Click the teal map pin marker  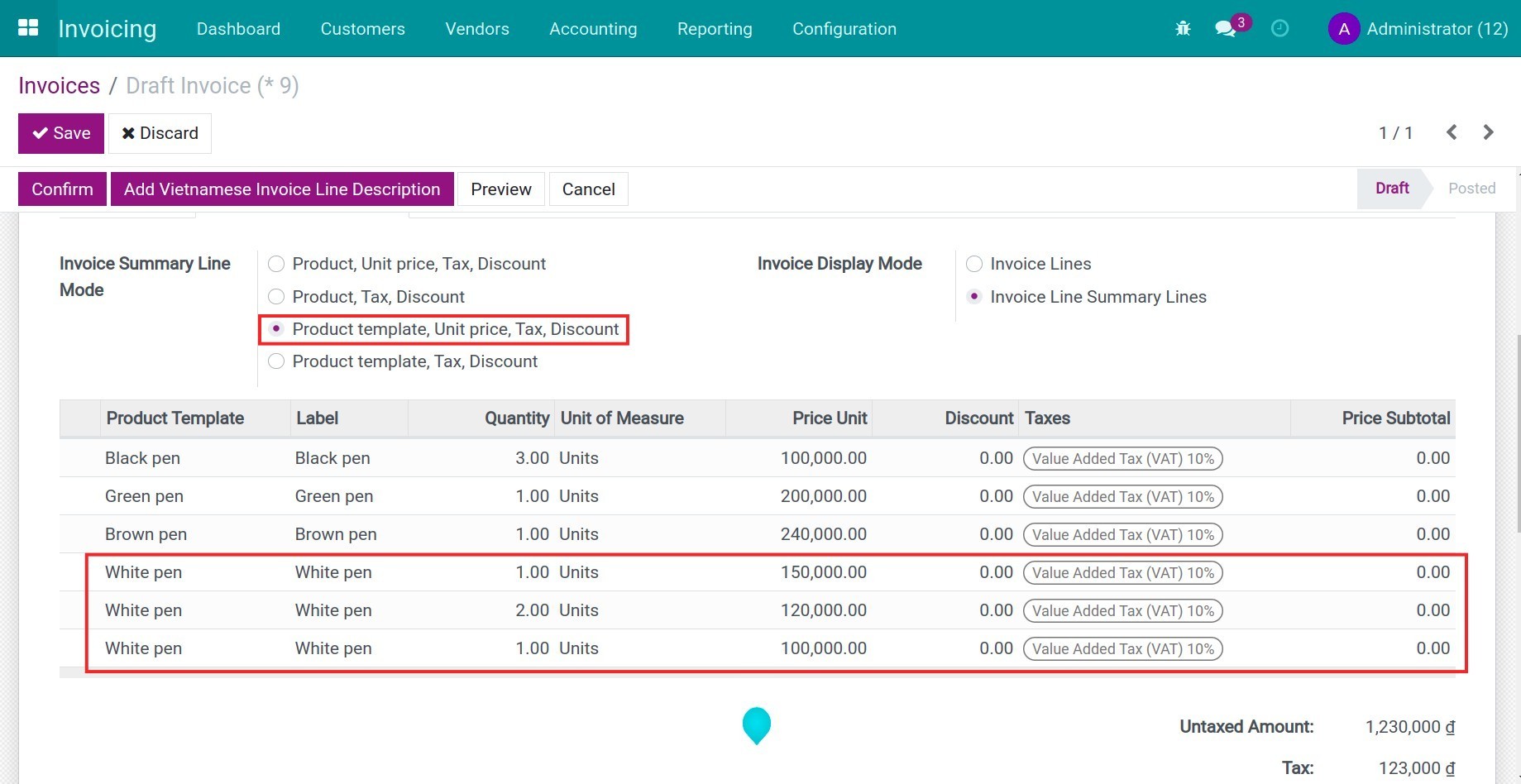pos(756,725)
